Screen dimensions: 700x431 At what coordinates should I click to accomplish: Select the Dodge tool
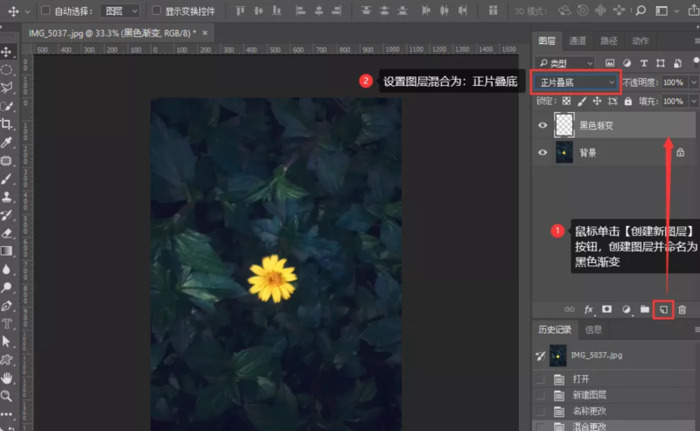6,287
